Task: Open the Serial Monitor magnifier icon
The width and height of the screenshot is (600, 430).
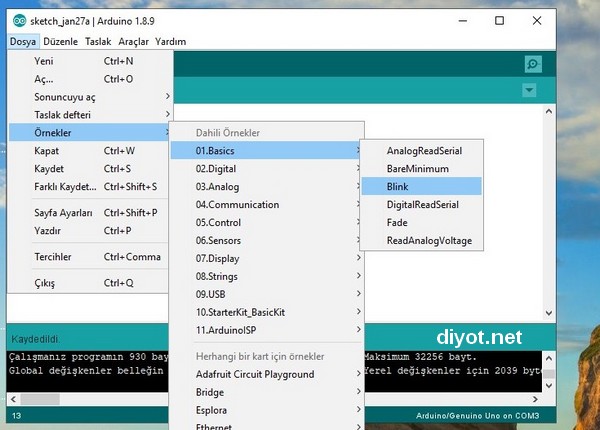Action: 533,64
